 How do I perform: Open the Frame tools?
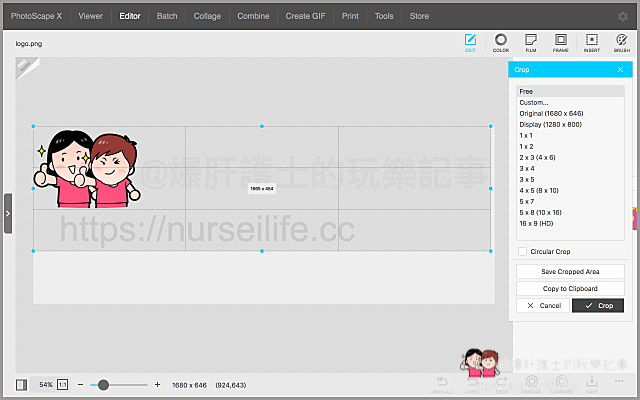(560, 43)
